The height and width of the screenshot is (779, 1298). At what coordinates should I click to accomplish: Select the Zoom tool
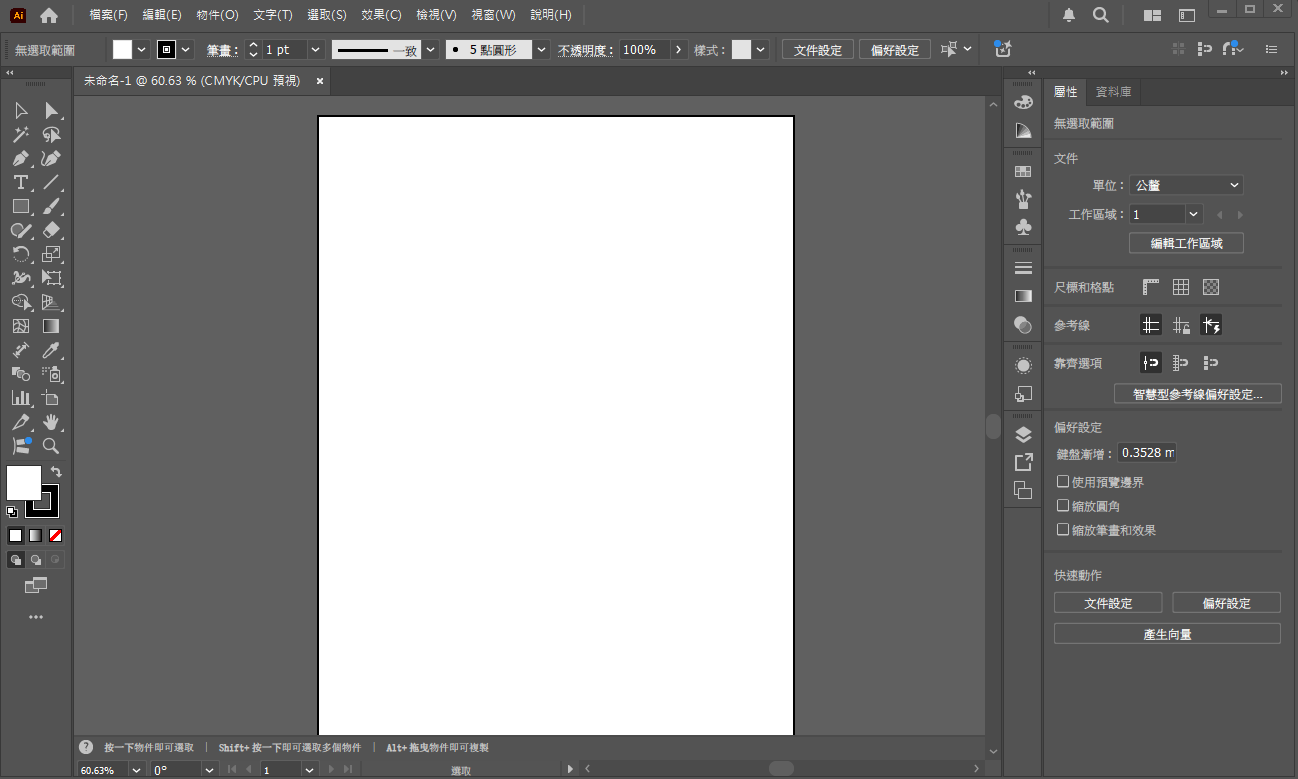[x=51, y=446]
